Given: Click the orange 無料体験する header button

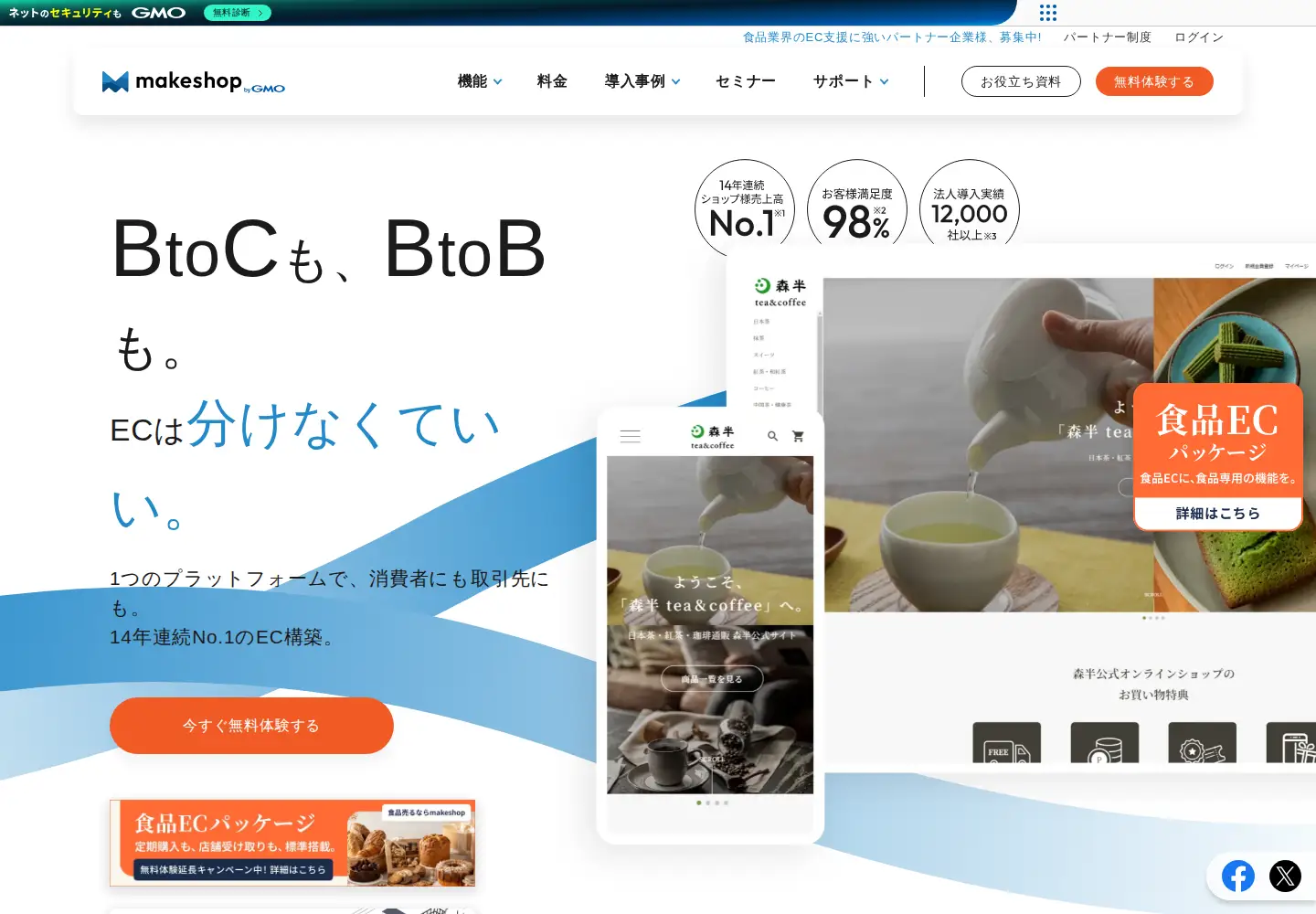Looking at the screenshot, I should coord(1154,81).
